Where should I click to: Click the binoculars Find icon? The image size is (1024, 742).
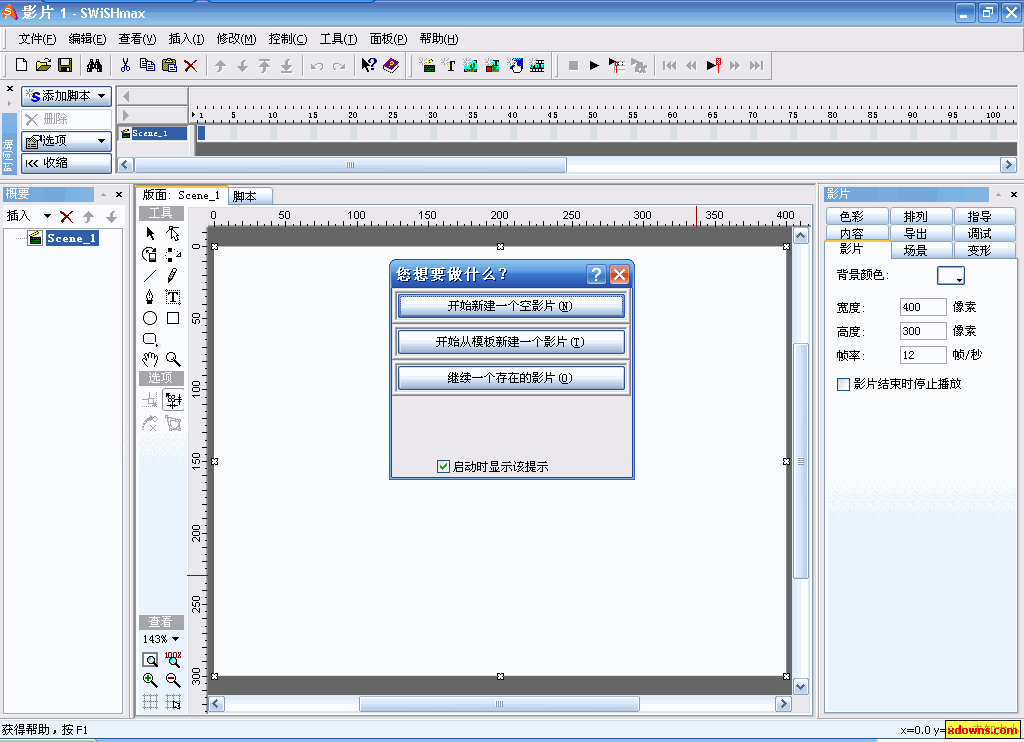point(94,66)
